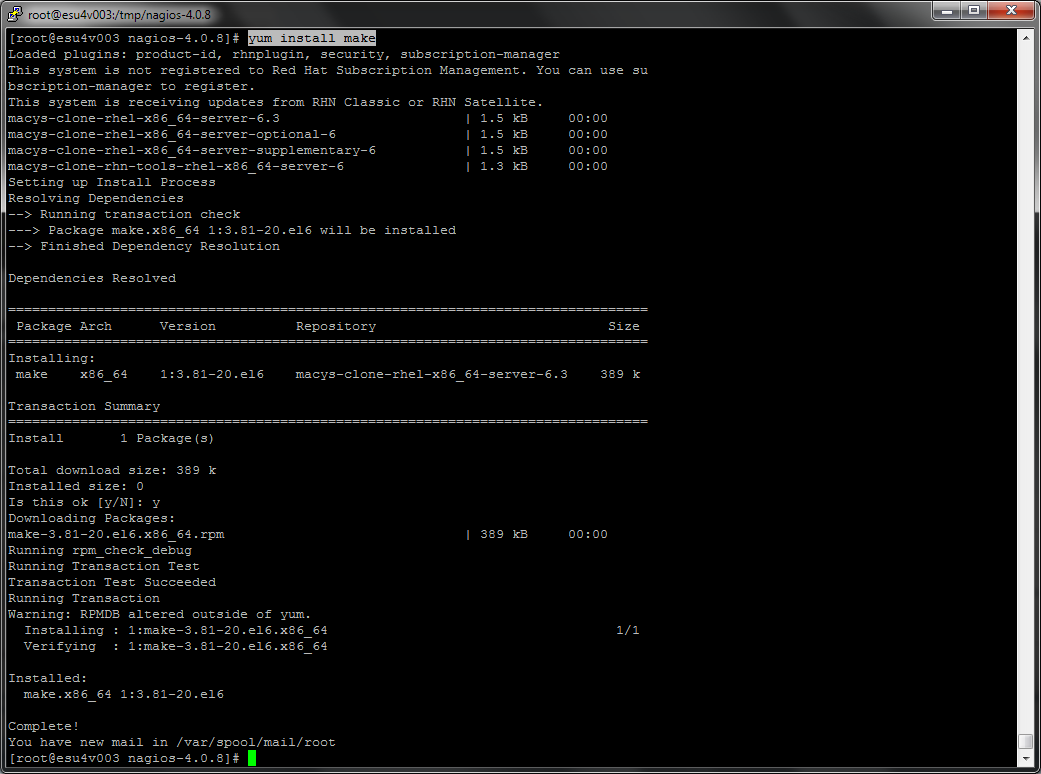
Task: Minimize the PuTTY terminal window
Action: pos(947,10)
